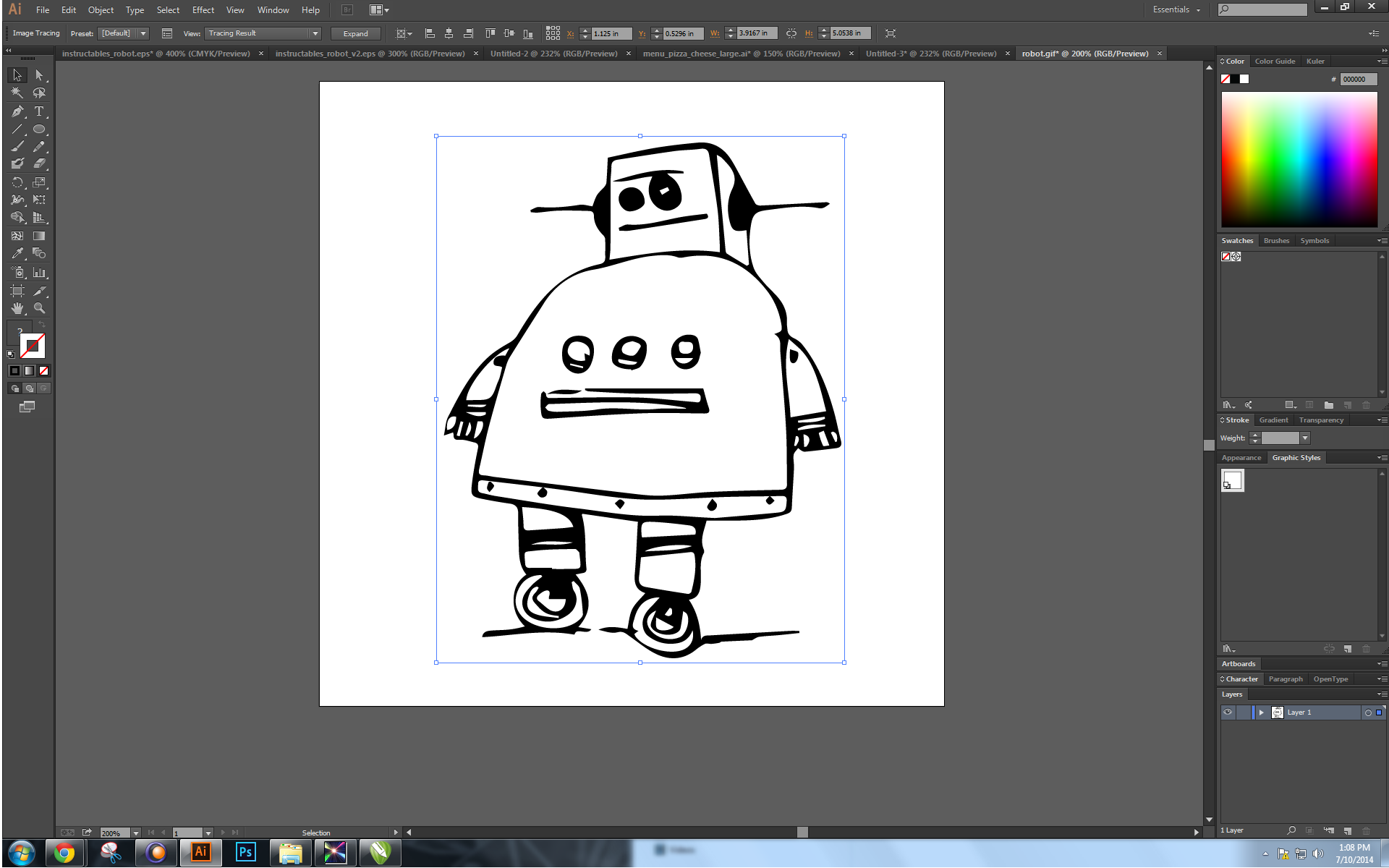Switch to the Color Guide tab
This screenshot has width=1389, height=868.
[x=1275, y=61]
